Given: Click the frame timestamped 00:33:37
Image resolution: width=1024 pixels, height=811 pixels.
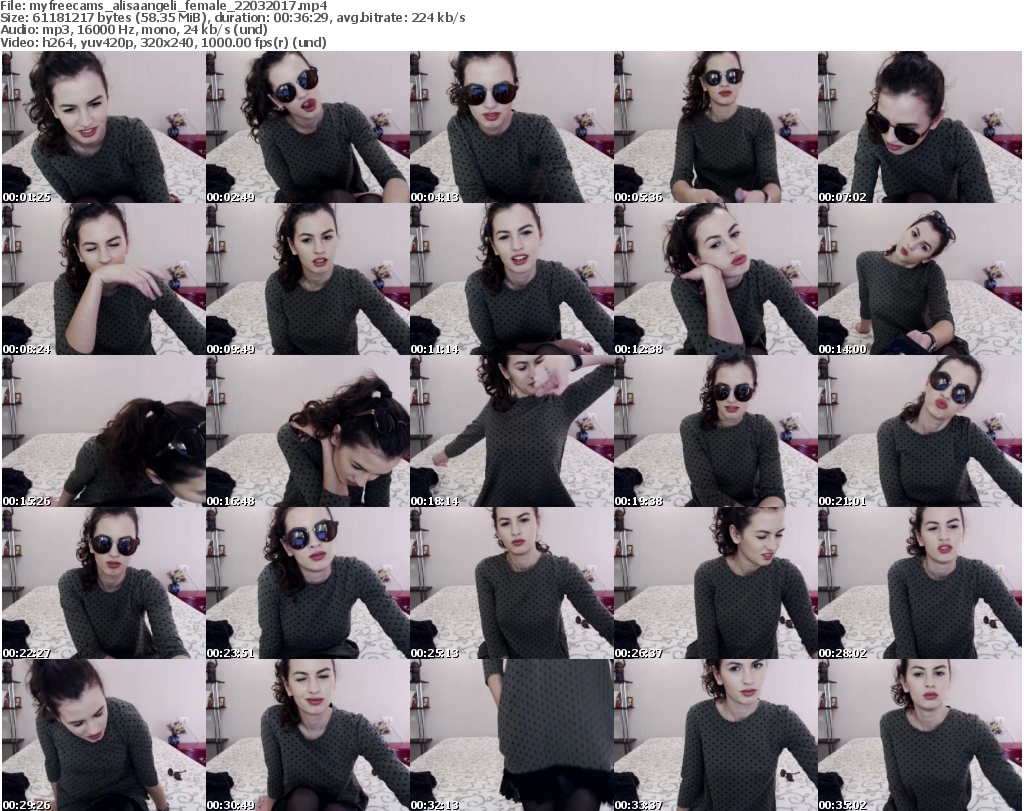Looking at the screenshot, I should pyautogui.click(x=716, y=735).
